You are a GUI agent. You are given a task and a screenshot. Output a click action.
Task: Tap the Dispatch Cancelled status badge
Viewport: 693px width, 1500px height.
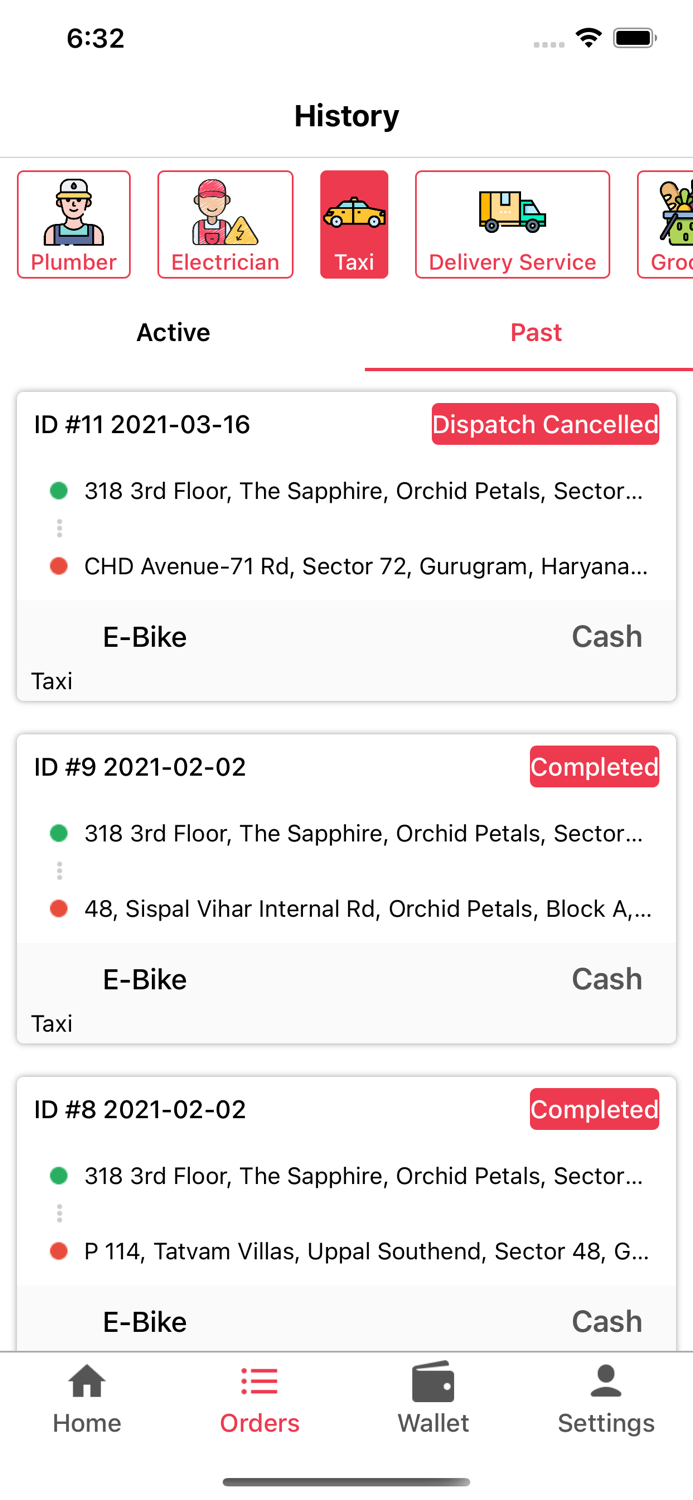tap(545, 424)
